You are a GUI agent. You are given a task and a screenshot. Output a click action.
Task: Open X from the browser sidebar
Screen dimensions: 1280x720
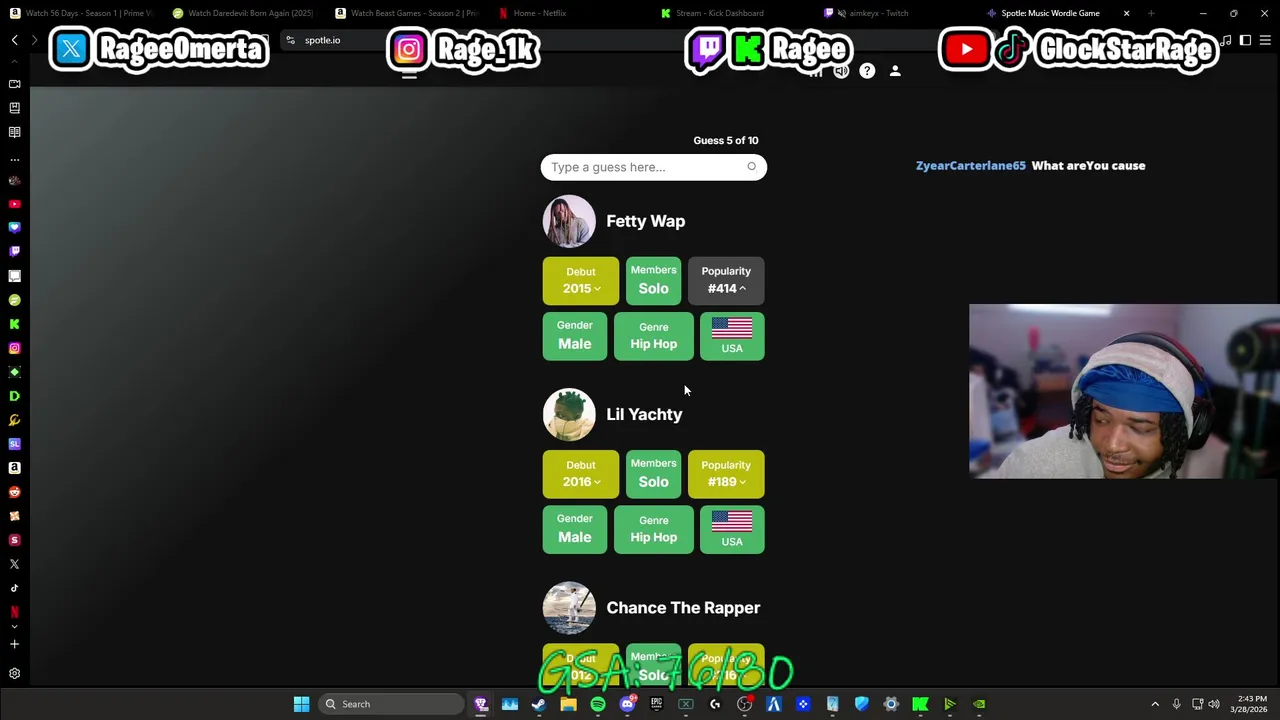pyautogui.click(x=14, y=564)
